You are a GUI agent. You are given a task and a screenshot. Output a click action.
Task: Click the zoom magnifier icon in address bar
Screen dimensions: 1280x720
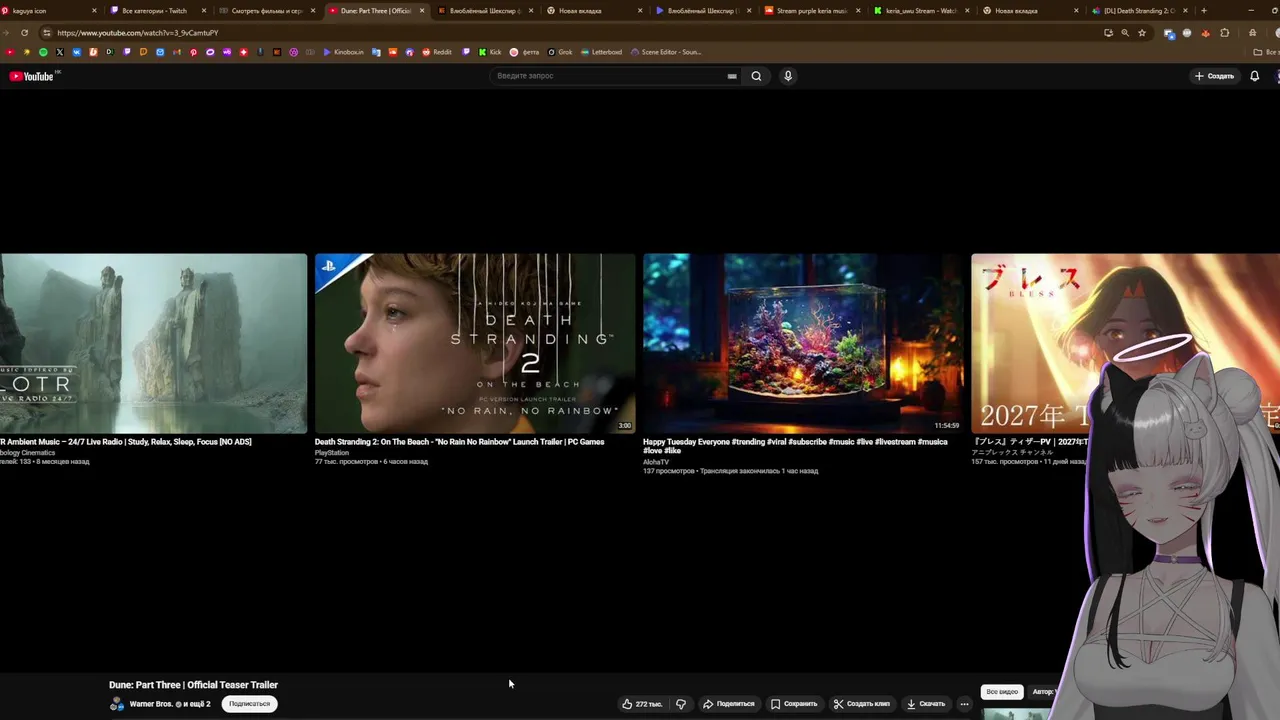pos(1125,33)
